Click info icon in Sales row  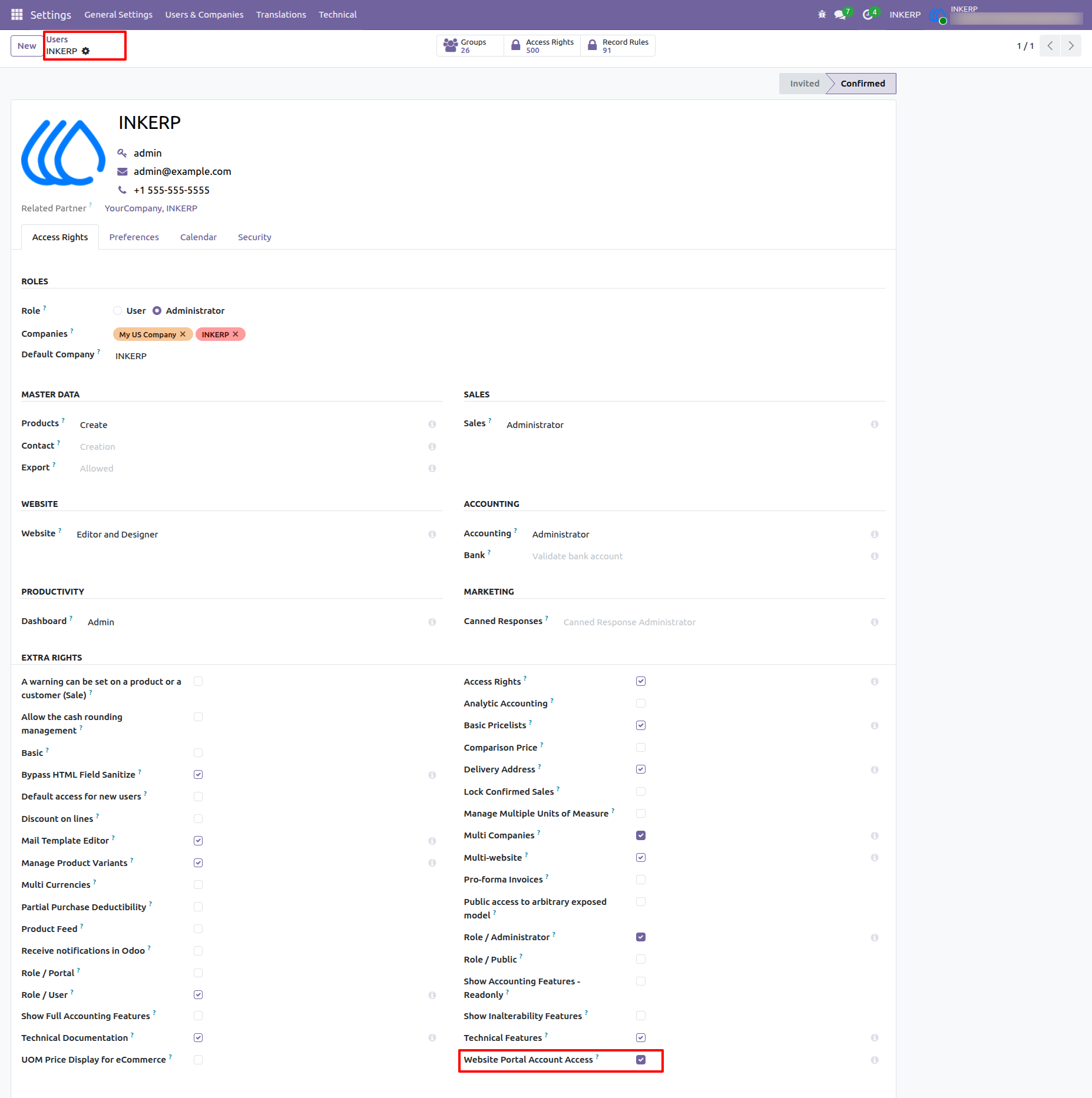pyautogui.click(x=874, y=424)
